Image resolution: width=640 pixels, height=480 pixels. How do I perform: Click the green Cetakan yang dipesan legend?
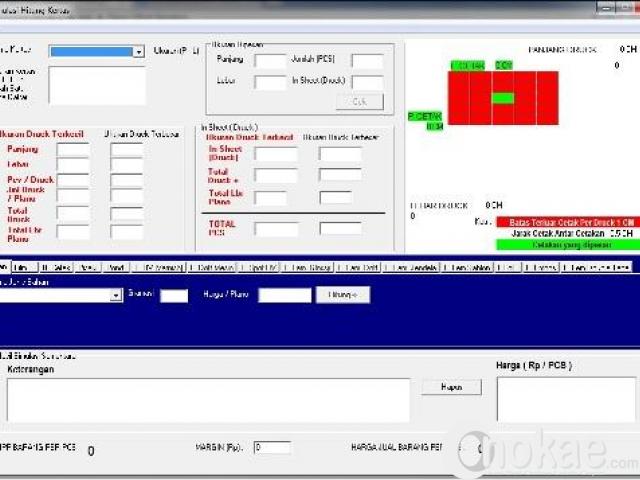(565, 245)
